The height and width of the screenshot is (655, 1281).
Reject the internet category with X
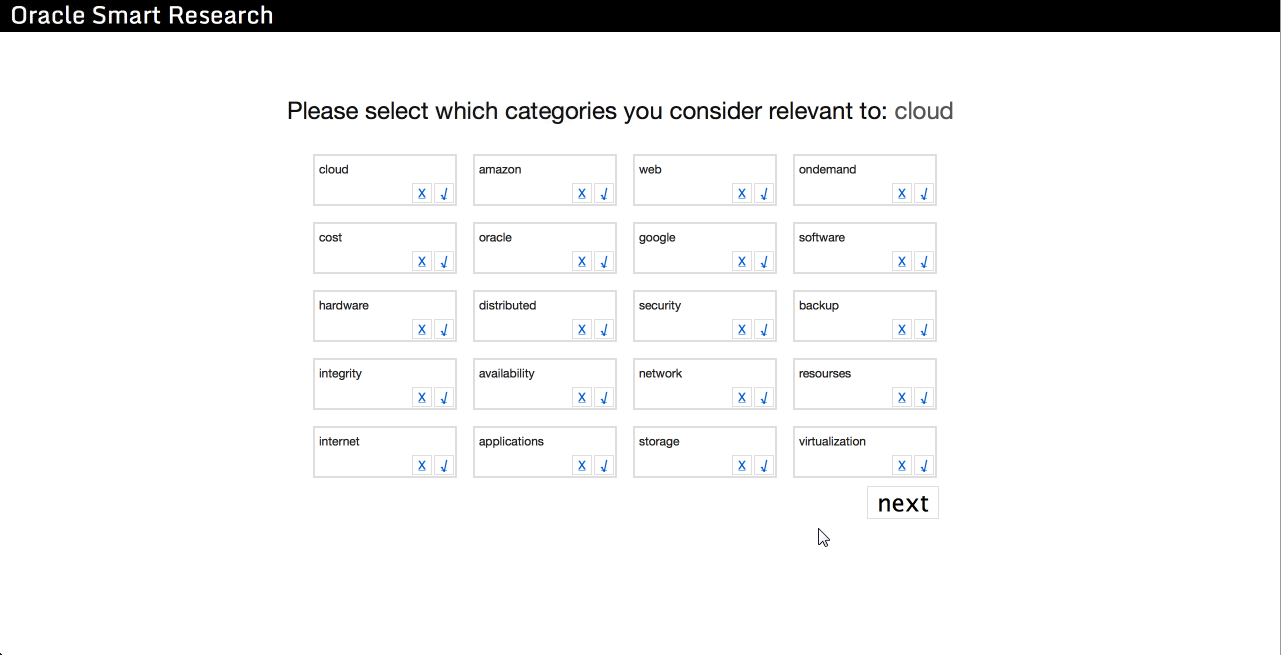click(x=422, y=466)
